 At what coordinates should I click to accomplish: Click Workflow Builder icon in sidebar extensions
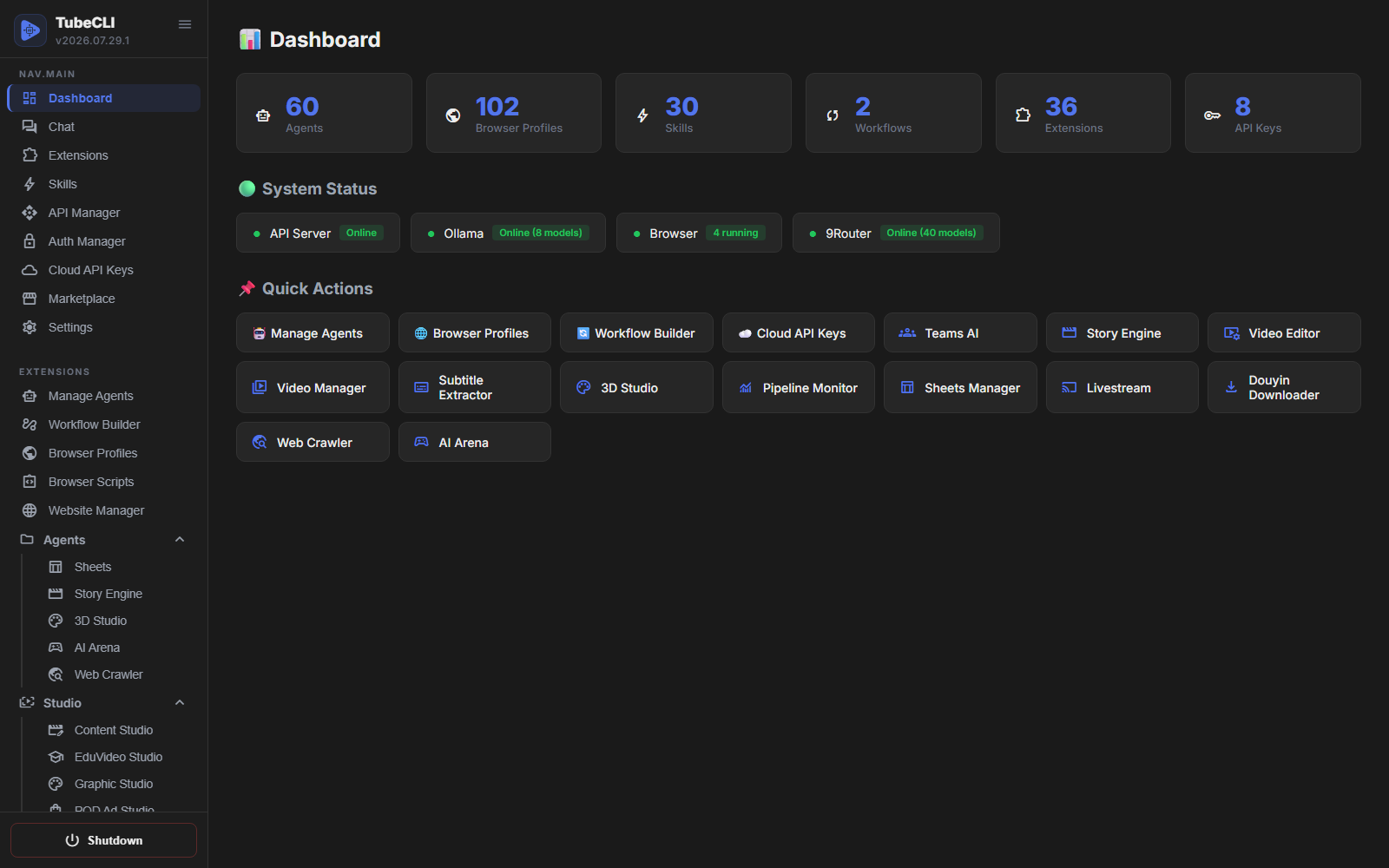30,424
